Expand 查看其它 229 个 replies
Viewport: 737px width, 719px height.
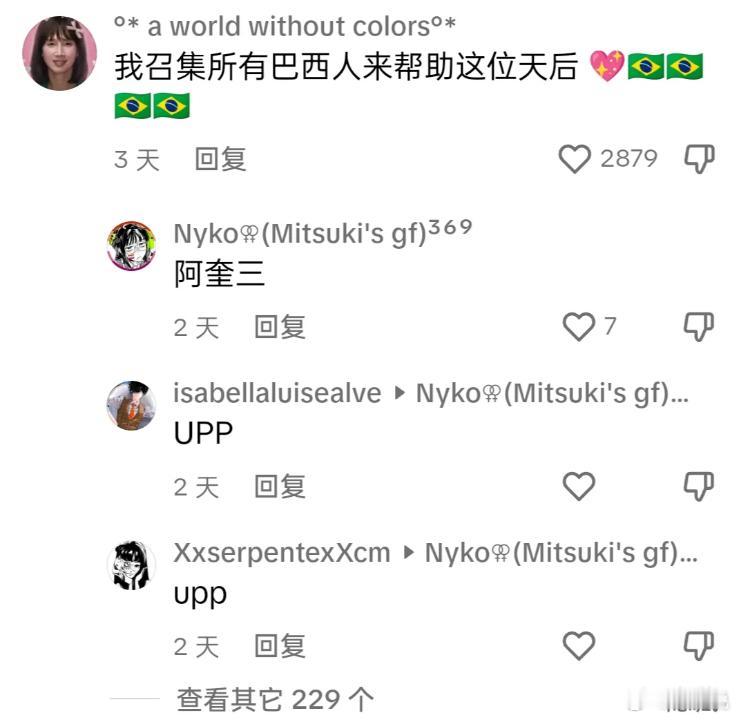click(x=275, y=700)
